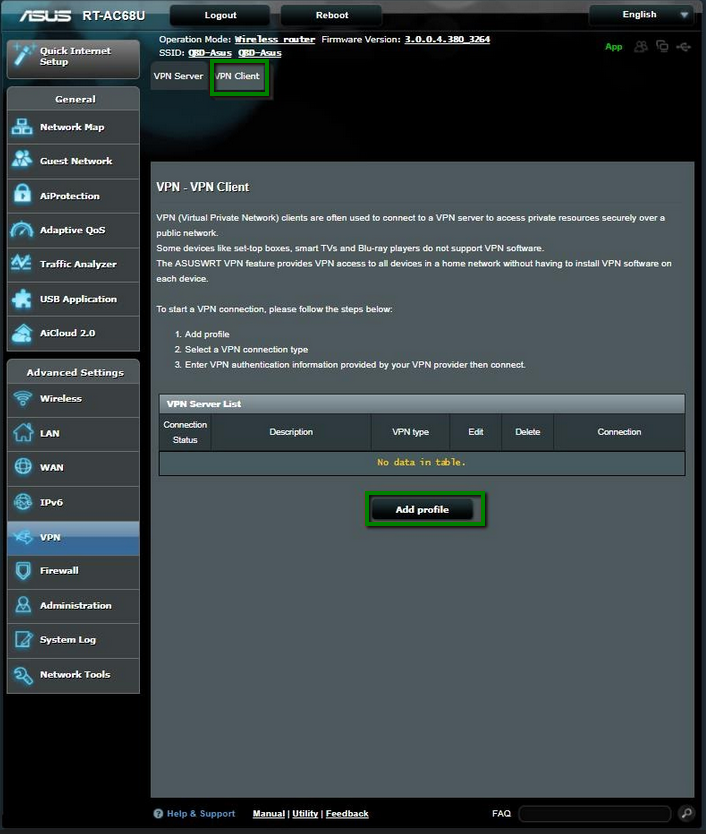Click the IPv6 globe icon
The width and height of the screenshot is (706, 834).
[23, 502]
